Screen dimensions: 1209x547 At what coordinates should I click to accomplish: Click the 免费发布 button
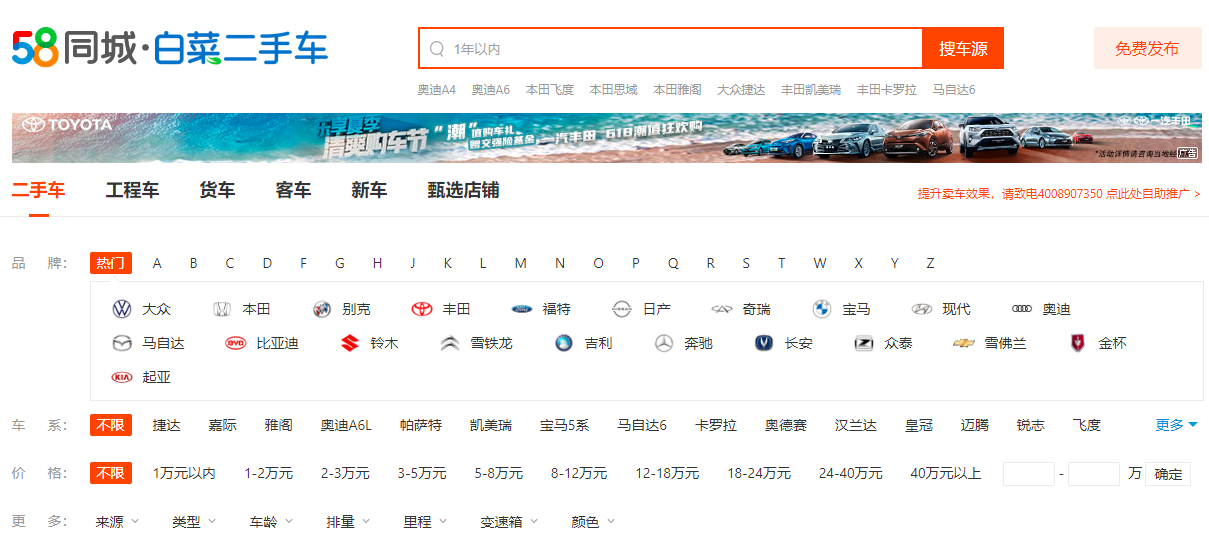coord(1147,48)
